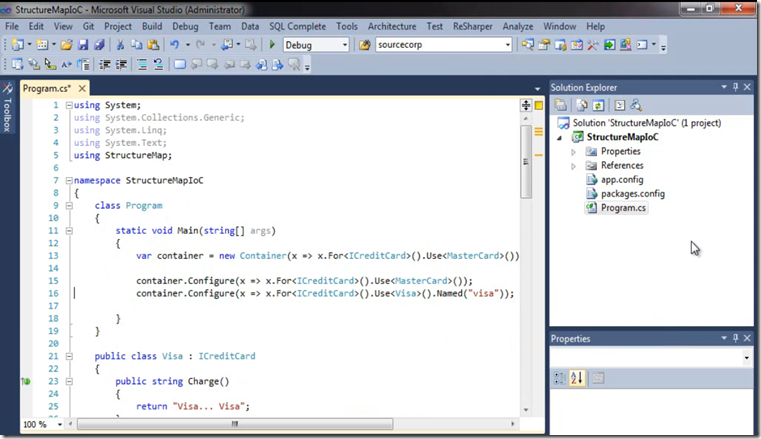Open the Toolbox via wrench-and-hammer icon
The image size is (761, 439).
(593, 45)
